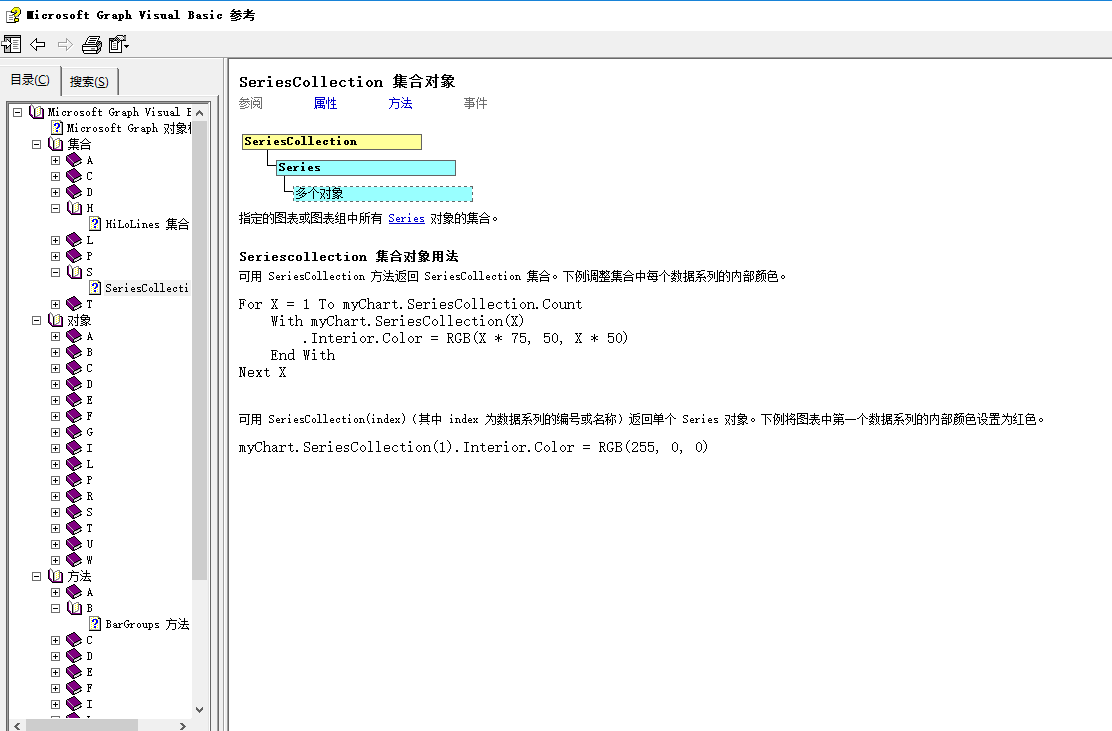Image resolution: width=1112 pixels, height=731 pixels.
Task: Expand the W book under 对象
Action: coord(55,560)
